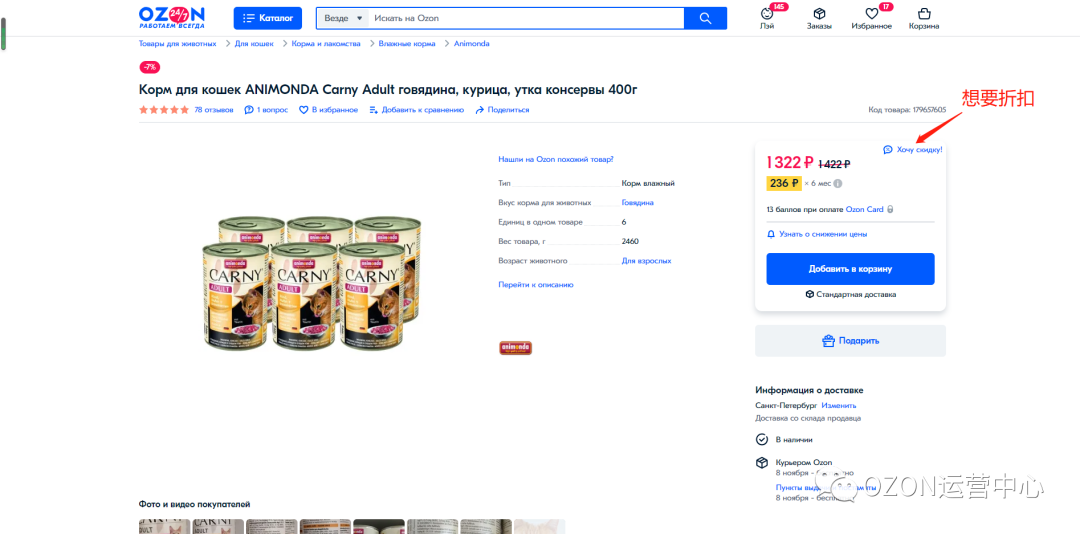Go to the Влажные корма breadcrumb

406,43
